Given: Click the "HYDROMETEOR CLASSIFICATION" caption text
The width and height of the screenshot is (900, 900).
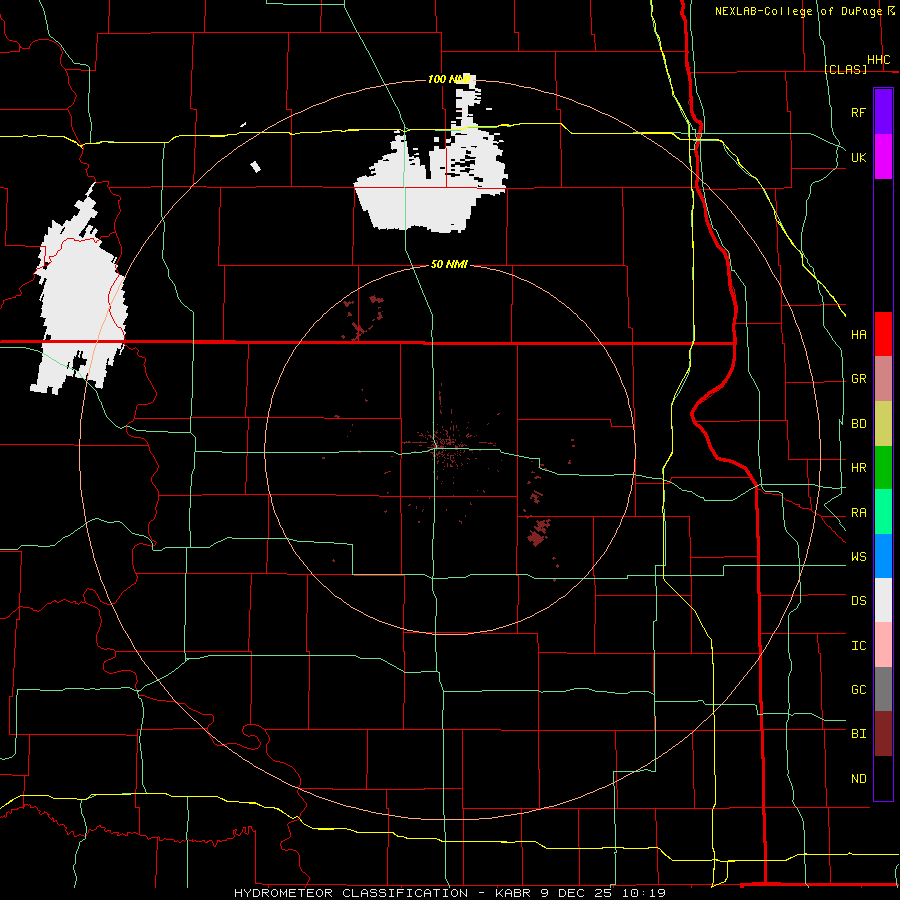Looking at the screenshot, I should point(351,893).
